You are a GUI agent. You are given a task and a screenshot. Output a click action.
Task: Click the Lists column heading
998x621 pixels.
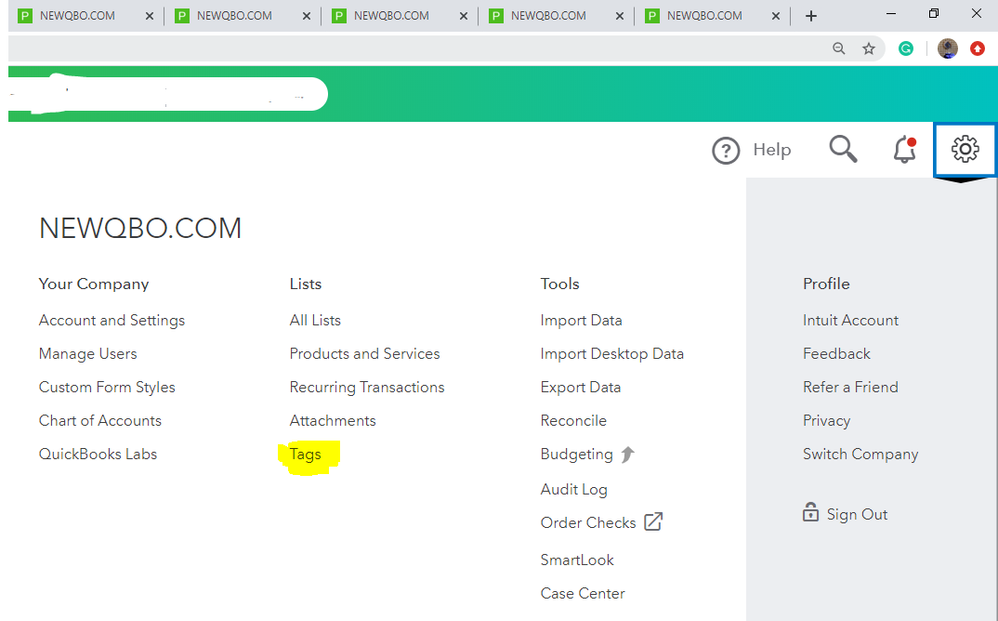click(x=306, y=284)
